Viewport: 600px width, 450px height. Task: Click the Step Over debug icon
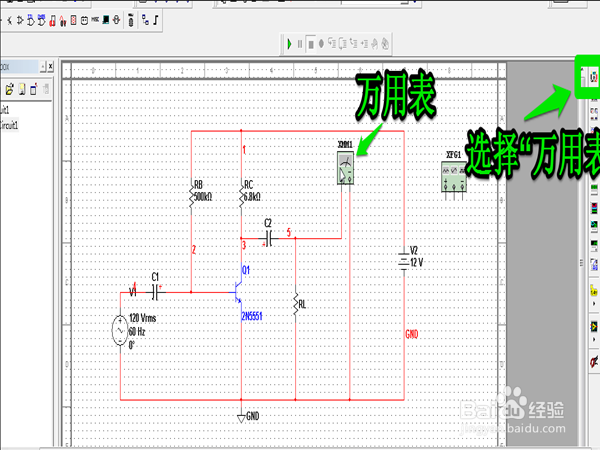point(342,44)
